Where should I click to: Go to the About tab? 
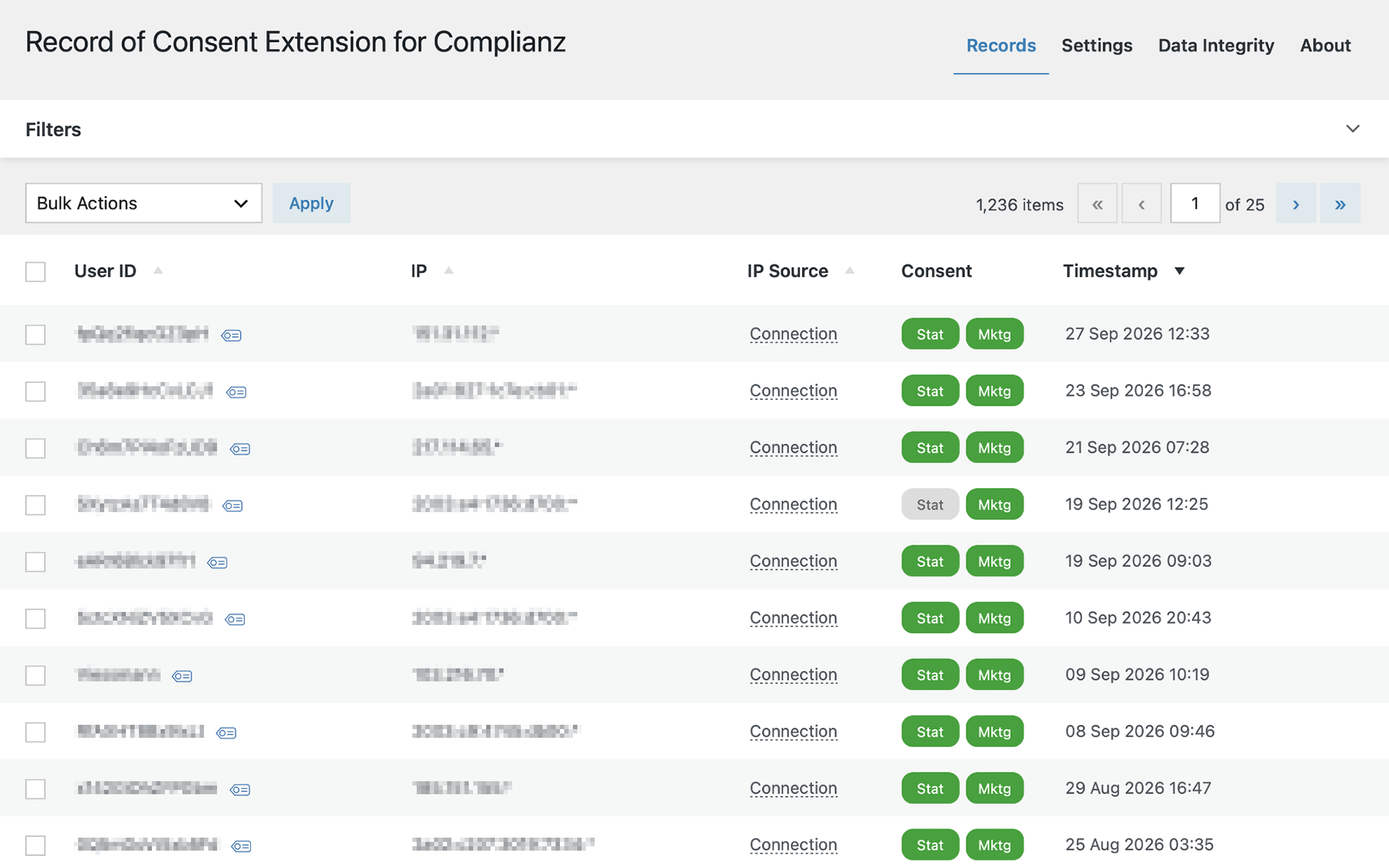(x=1325, y=46)
